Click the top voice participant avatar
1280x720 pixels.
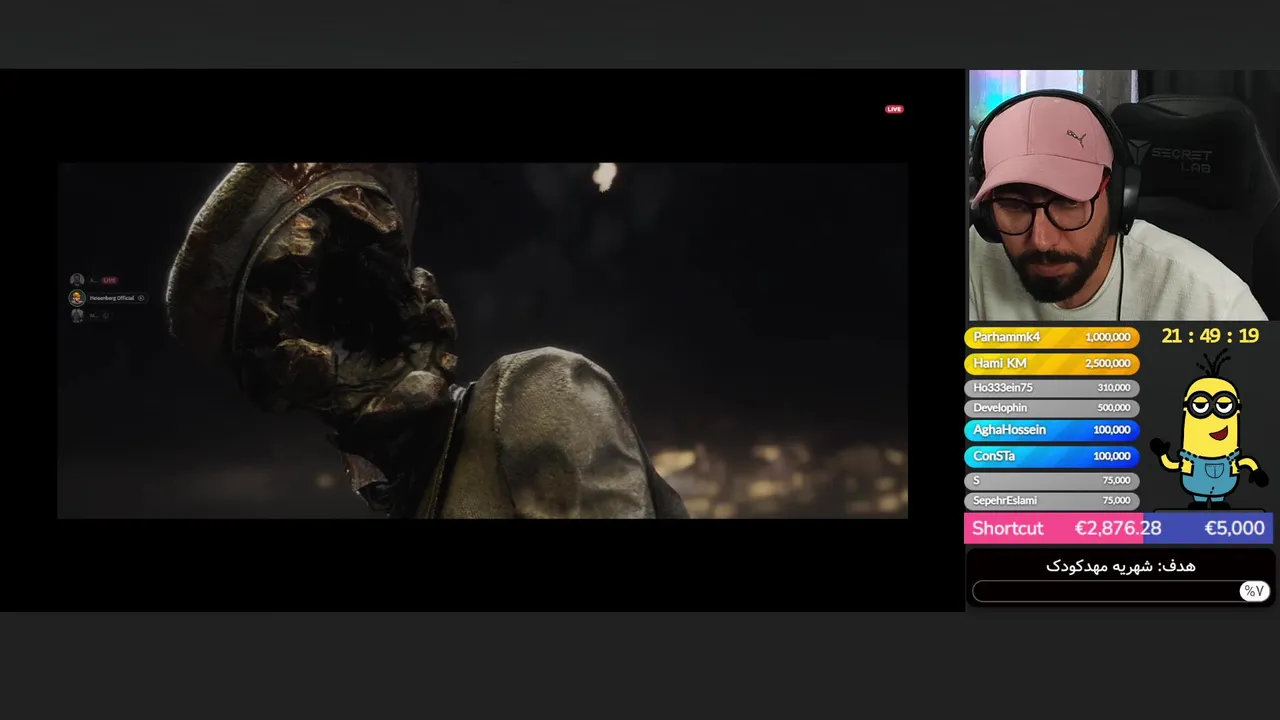77,281
